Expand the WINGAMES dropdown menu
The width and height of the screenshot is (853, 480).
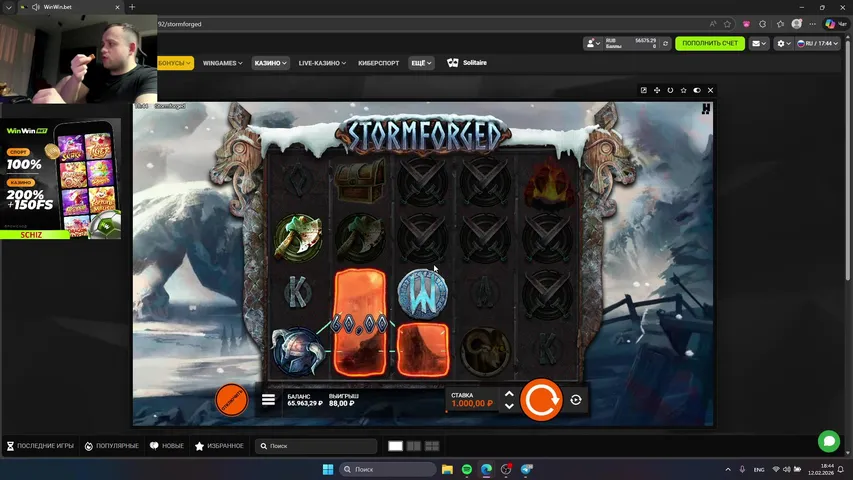[x=222, y=63]
